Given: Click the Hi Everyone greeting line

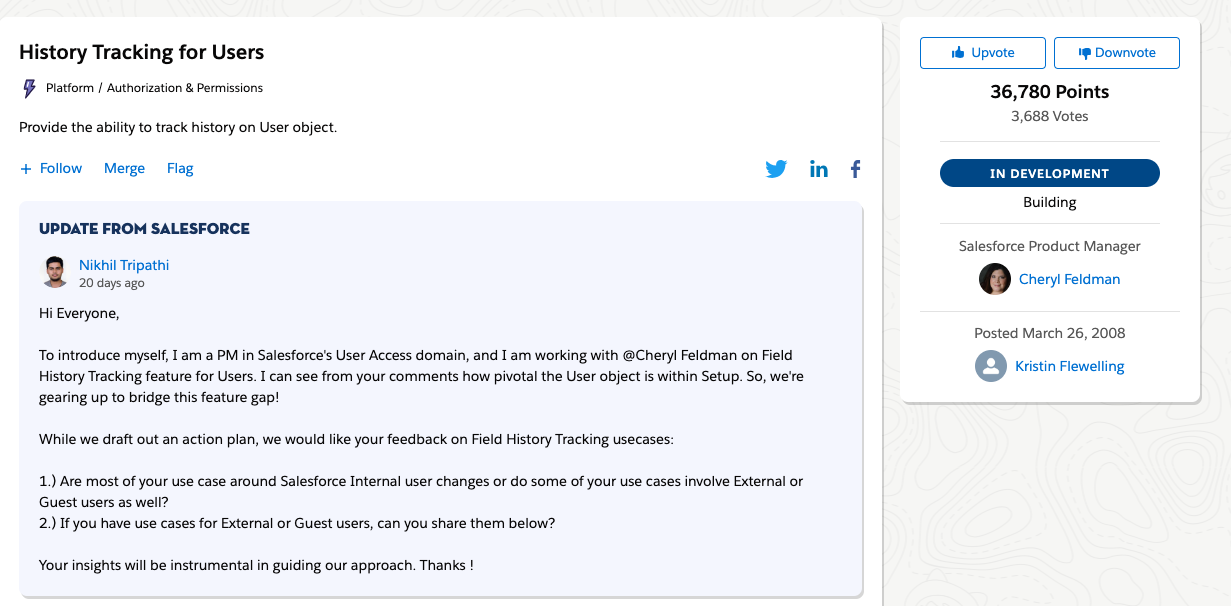Looking at the screenshot, I should coord(79,313).
